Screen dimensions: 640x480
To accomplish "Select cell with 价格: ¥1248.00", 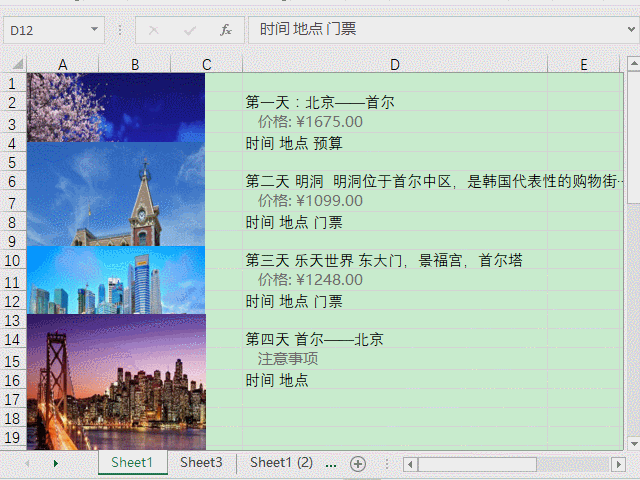I will click(395, 280).
